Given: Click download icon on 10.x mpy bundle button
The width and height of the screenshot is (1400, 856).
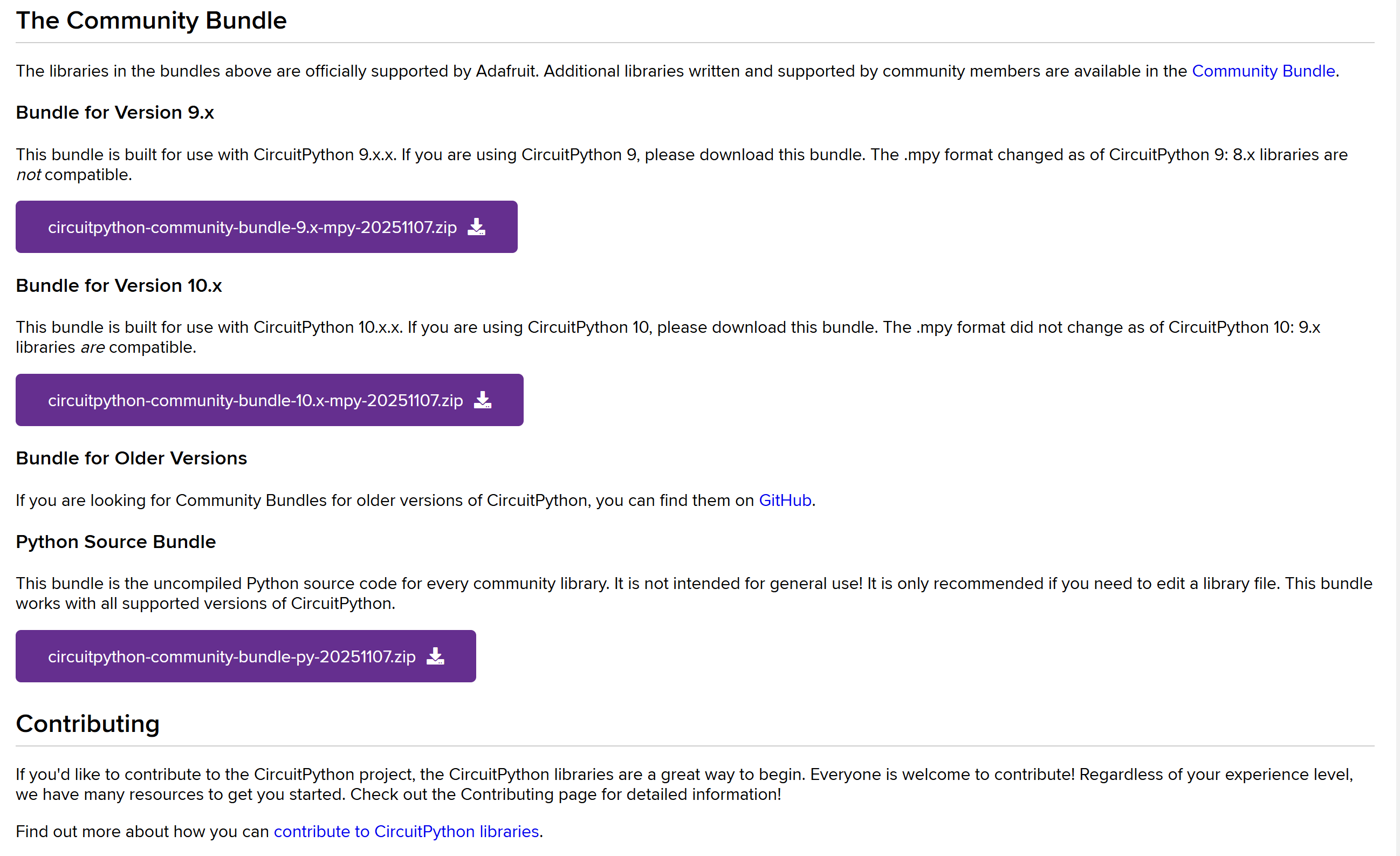Looking at the screenshot, I should (482, 400).
